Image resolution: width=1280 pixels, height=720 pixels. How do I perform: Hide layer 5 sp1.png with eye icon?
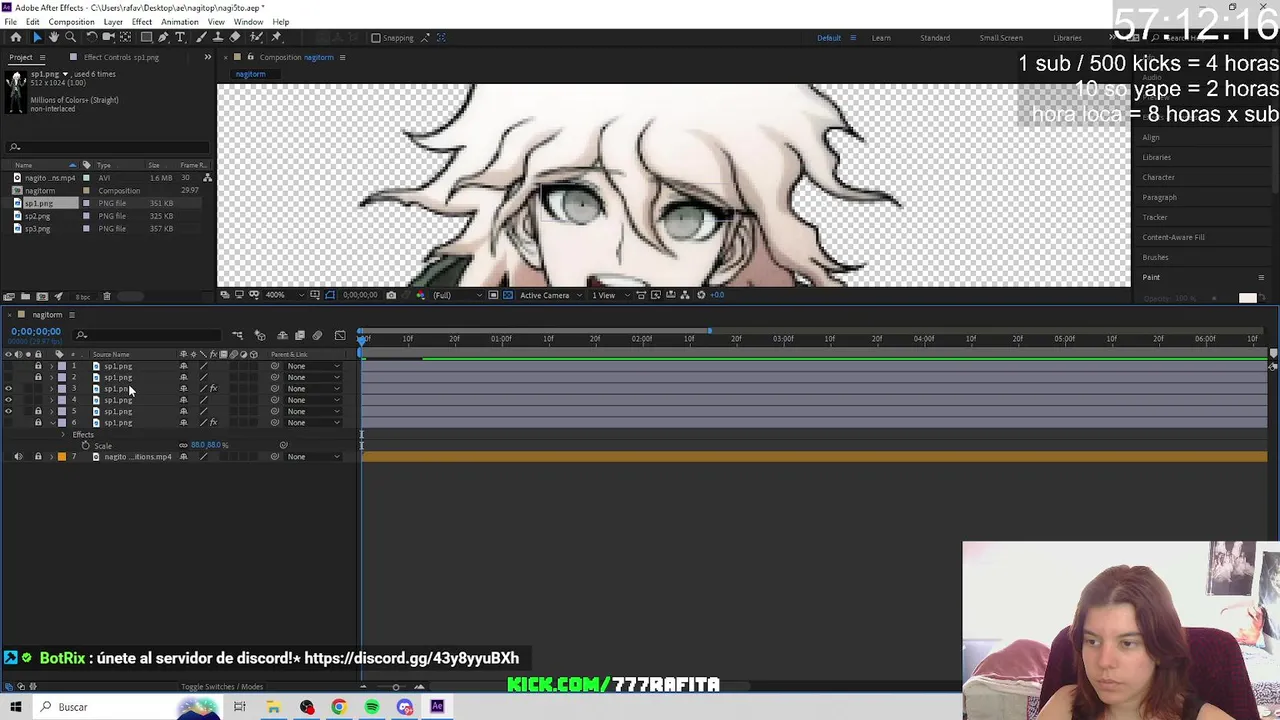[x=8, y=411]
